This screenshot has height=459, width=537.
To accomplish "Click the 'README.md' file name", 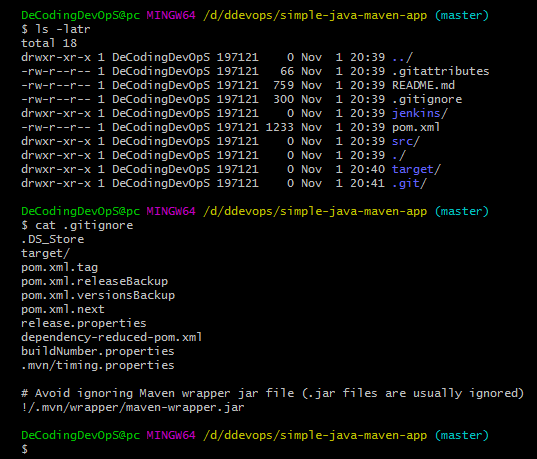I will pyautogui.click(x=423, y=85).
